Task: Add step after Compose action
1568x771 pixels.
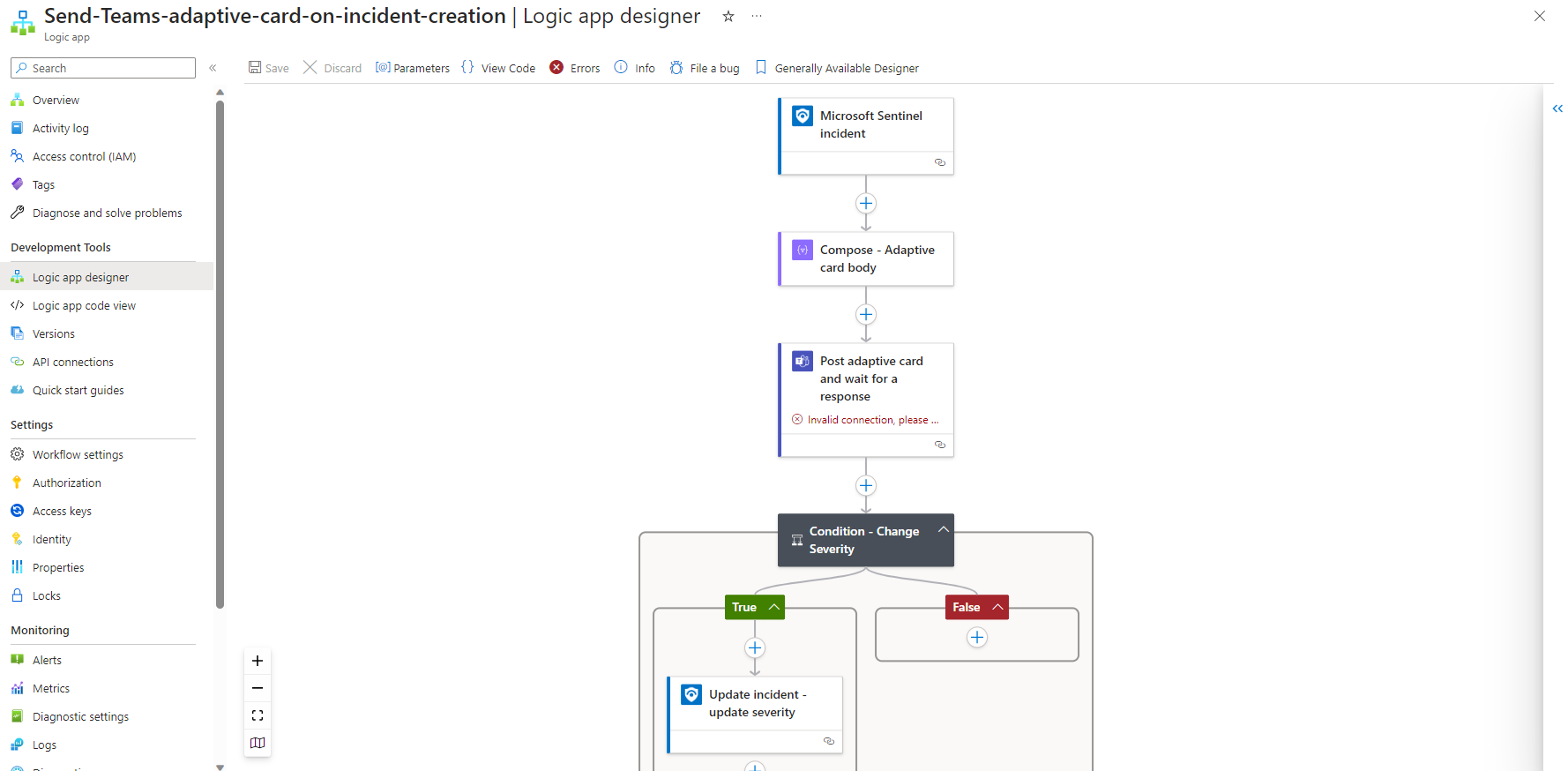Action: click(x=866, y=314)
